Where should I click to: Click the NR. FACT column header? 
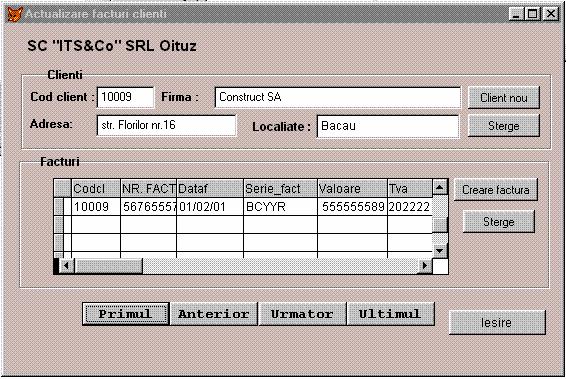tap(148, 188)
